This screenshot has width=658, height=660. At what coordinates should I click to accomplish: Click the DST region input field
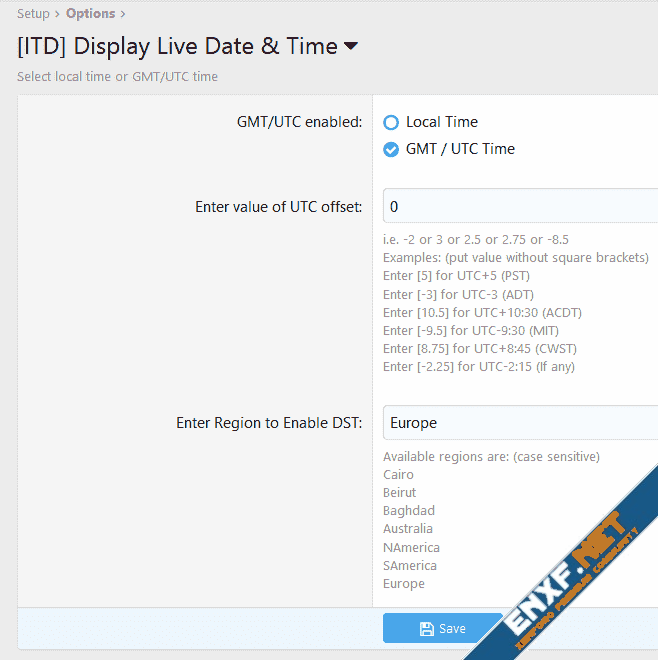coord(520,423)
